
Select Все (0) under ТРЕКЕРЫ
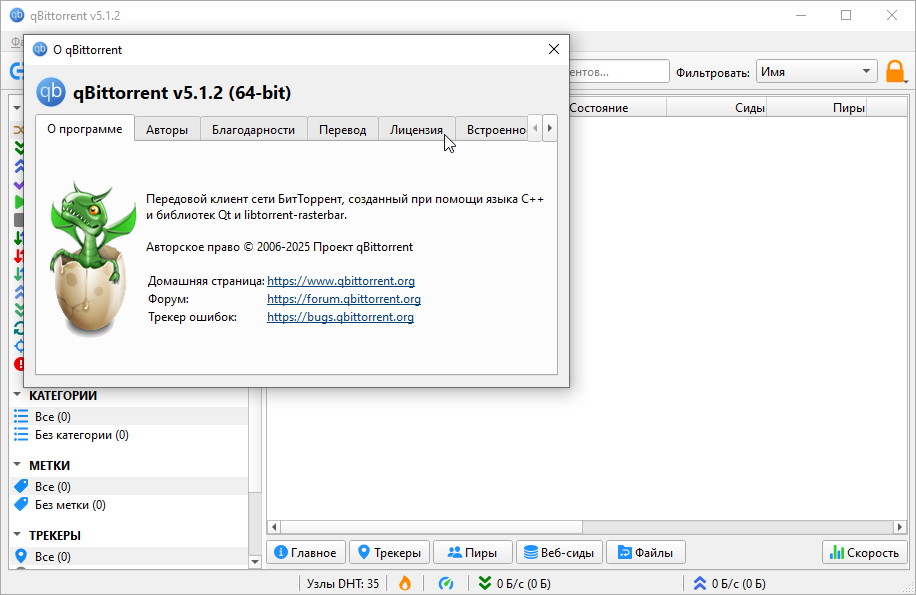pos(129,556)
